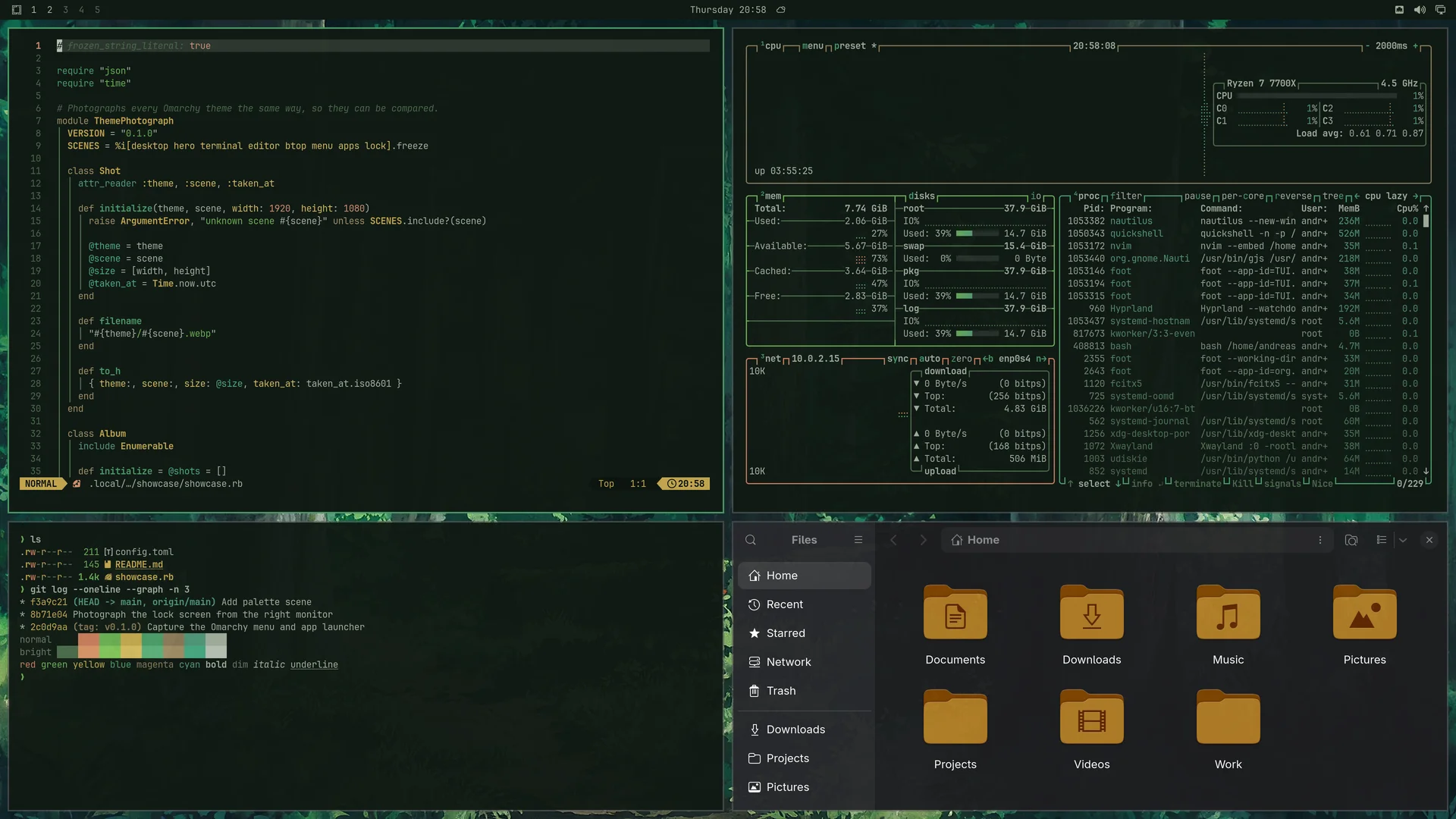Switch to workspace 2
This screenshot has width=1456, height=819.
pos(49,10)
